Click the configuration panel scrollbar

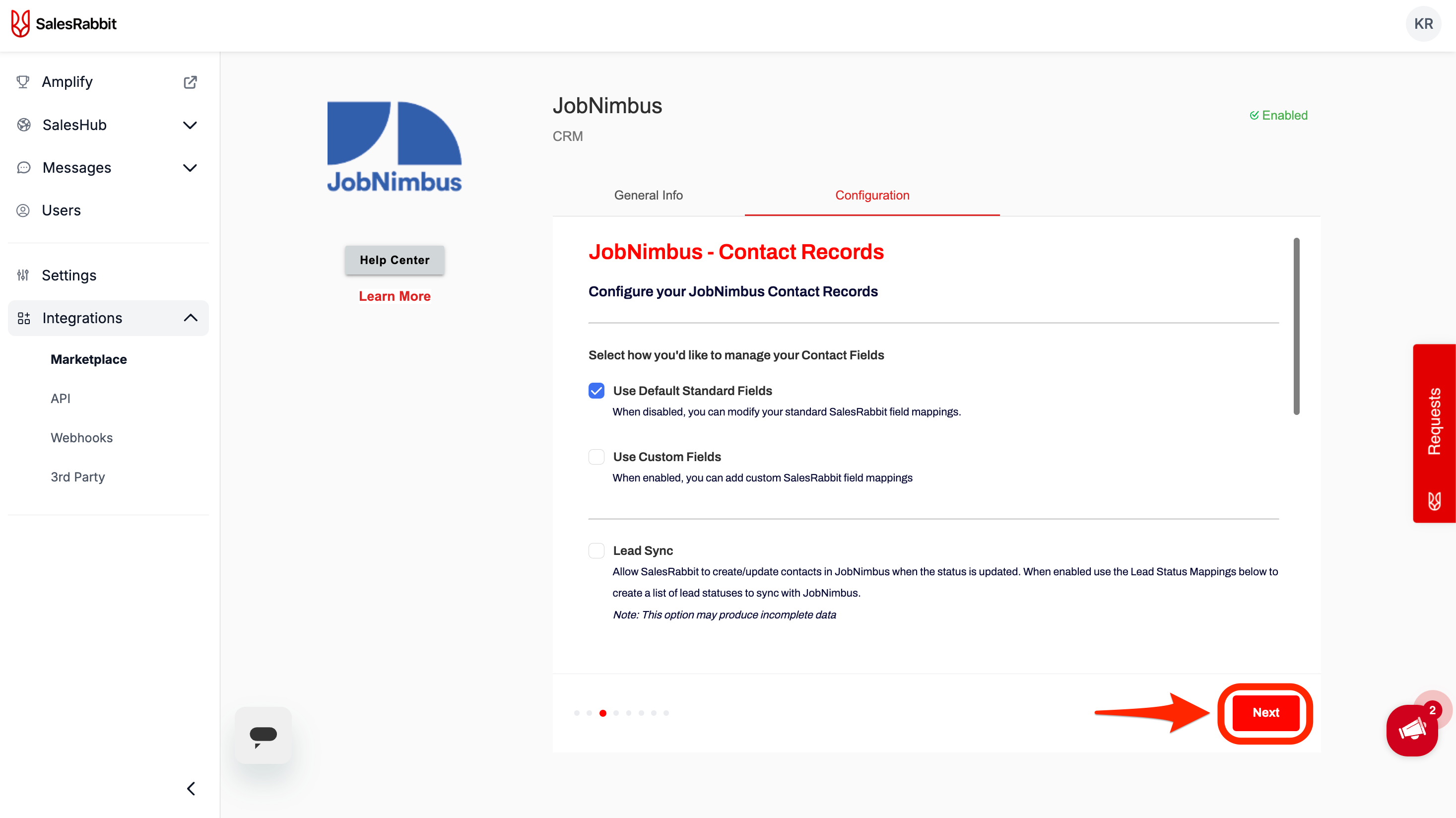pos(1296,326)
